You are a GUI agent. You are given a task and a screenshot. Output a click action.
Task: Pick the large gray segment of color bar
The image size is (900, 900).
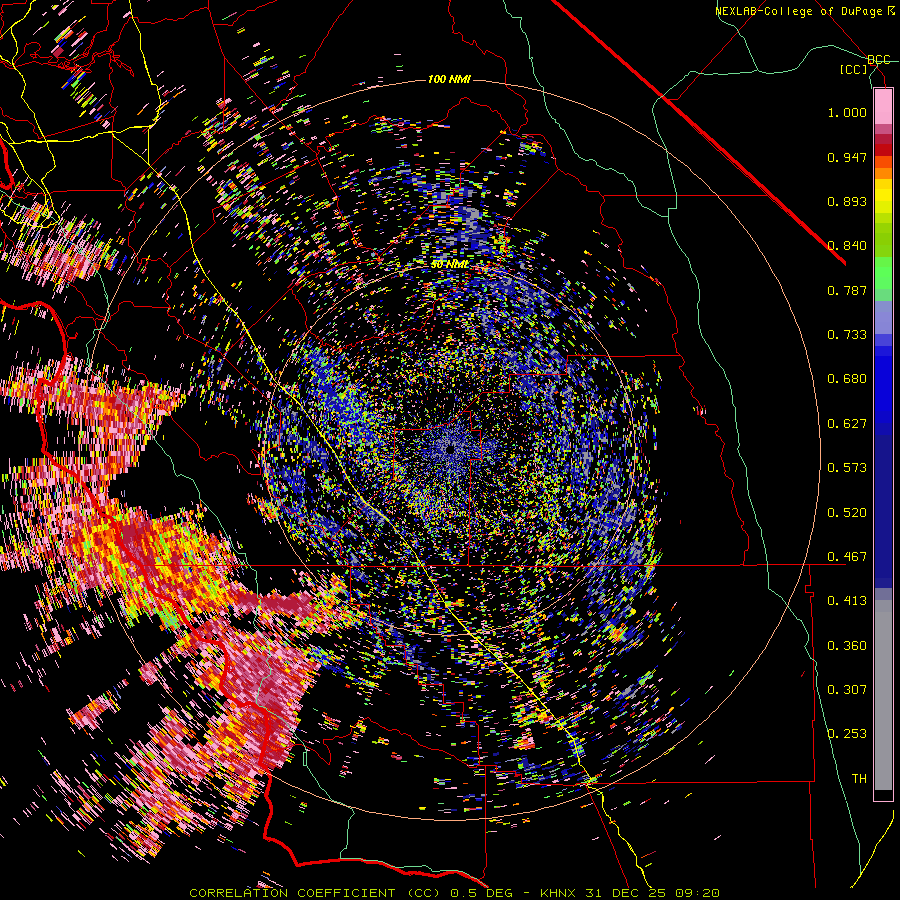click(883, 695)
